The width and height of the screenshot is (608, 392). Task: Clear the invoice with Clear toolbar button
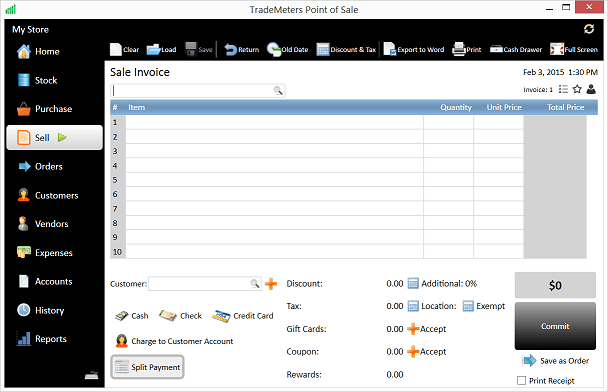point(124,50)
